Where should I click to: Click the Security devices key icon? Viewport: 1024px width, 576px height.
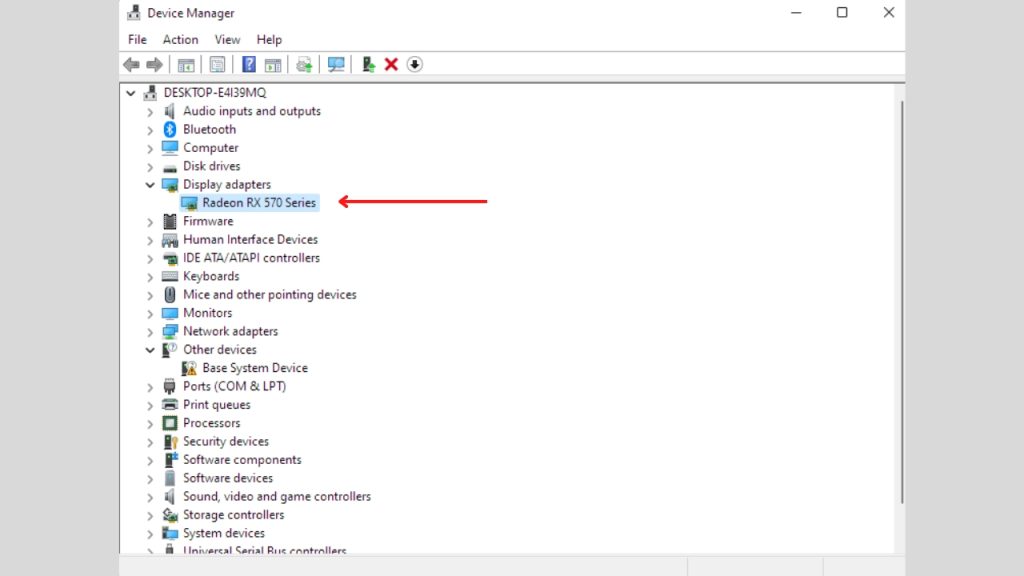coord(170,441)
